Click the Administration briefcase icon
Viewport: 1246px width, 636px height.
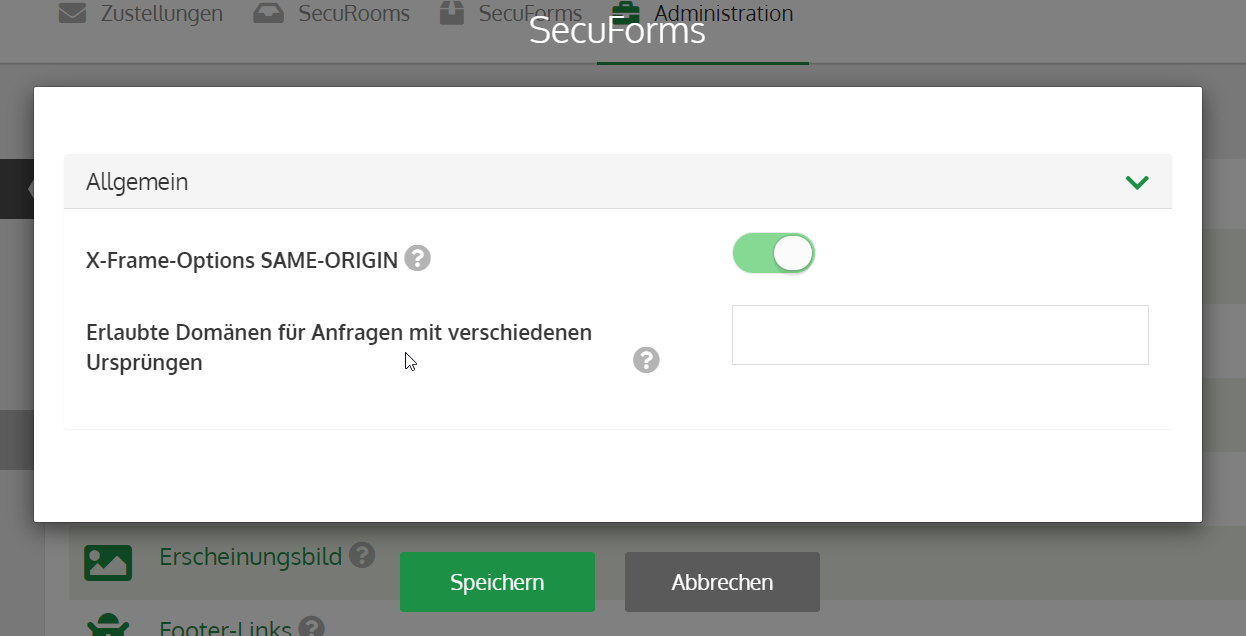(625, 14)
